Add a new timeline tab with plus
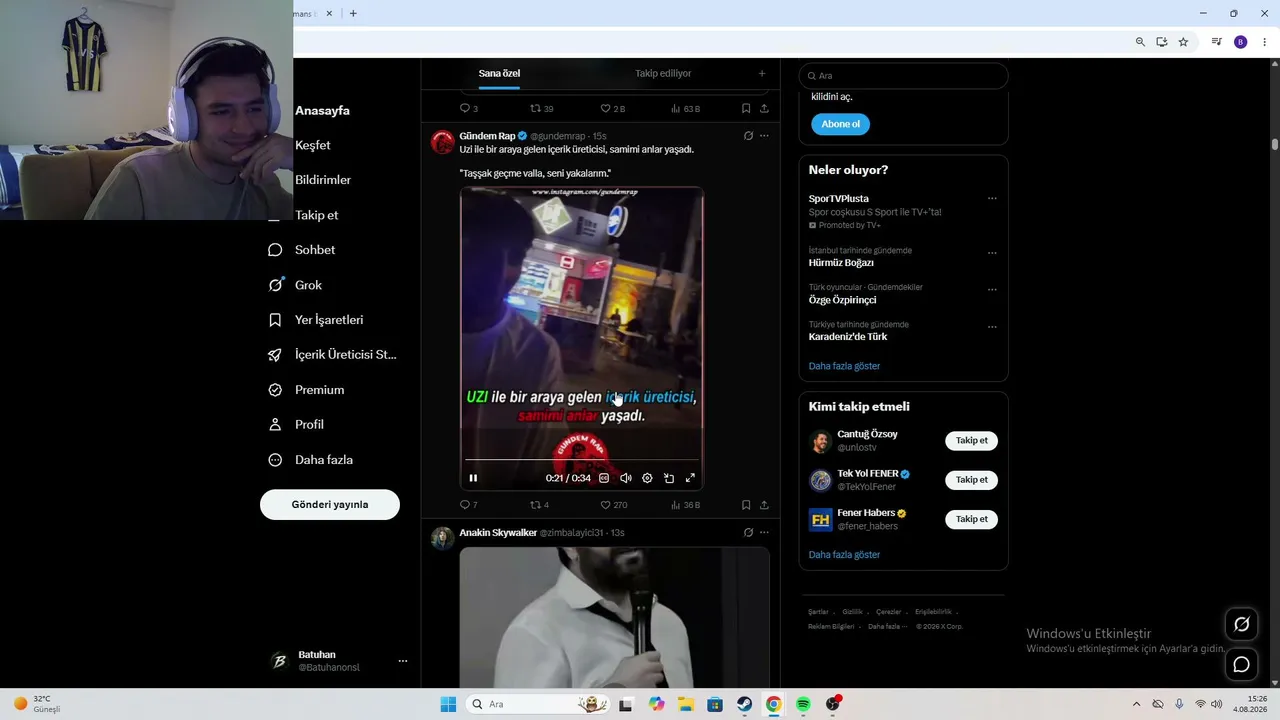This screenshot has width=1280, height=720. (762, 73)
